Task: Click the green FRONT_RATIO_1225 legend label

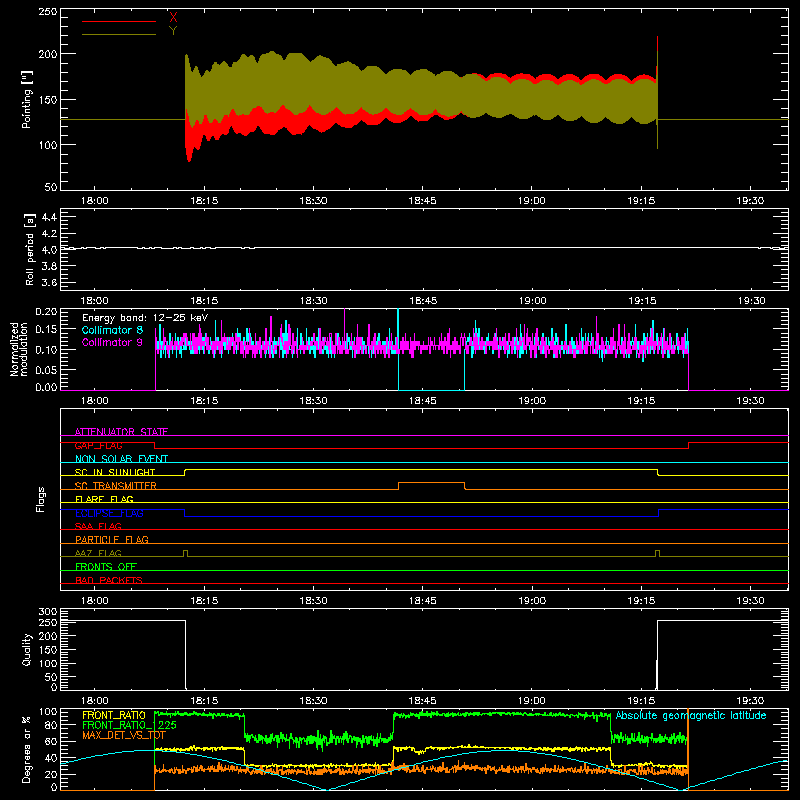Action: click(x=129, y=725)
